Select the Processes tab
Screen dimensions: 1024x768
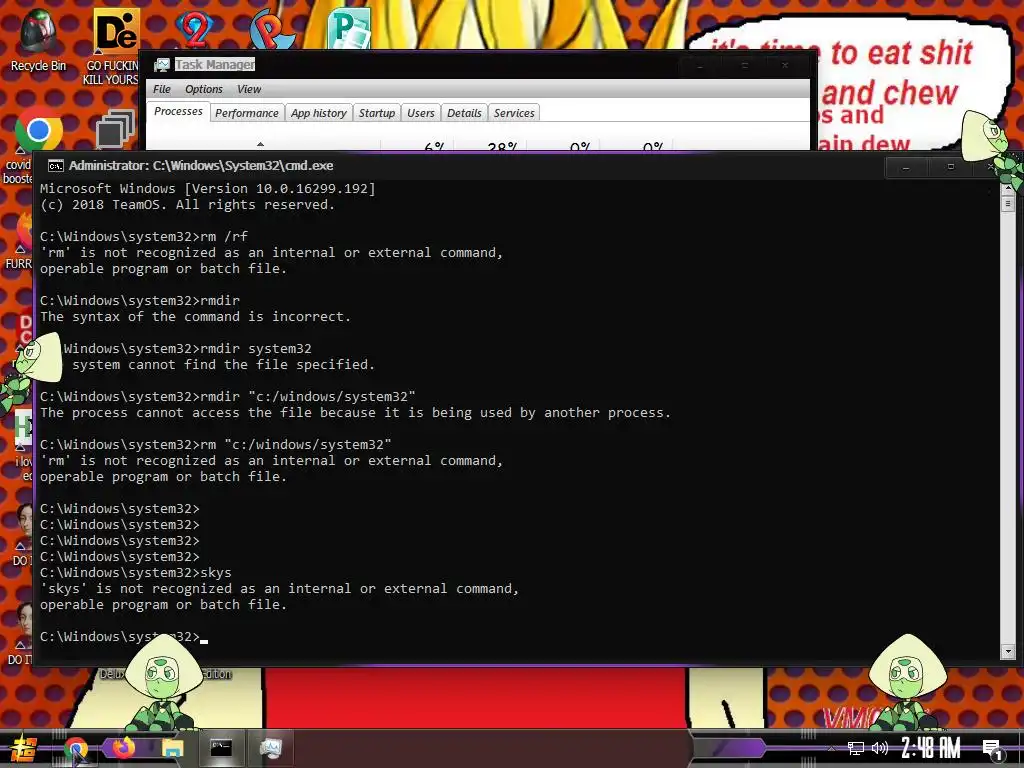coord(178,112)
